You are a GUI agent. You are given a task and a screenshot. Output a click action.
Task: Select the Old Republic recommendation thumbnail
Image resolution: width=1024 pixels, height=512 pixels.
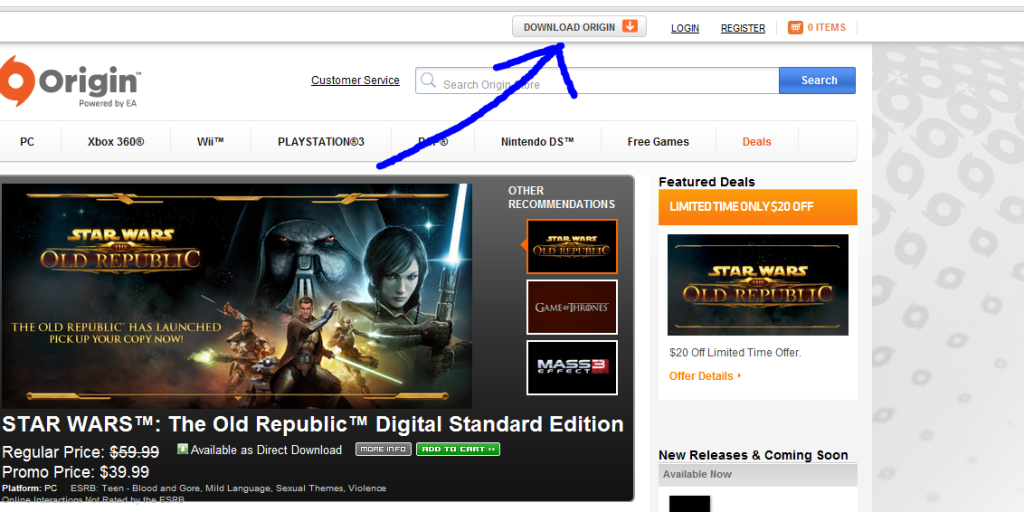click(571, 246)
